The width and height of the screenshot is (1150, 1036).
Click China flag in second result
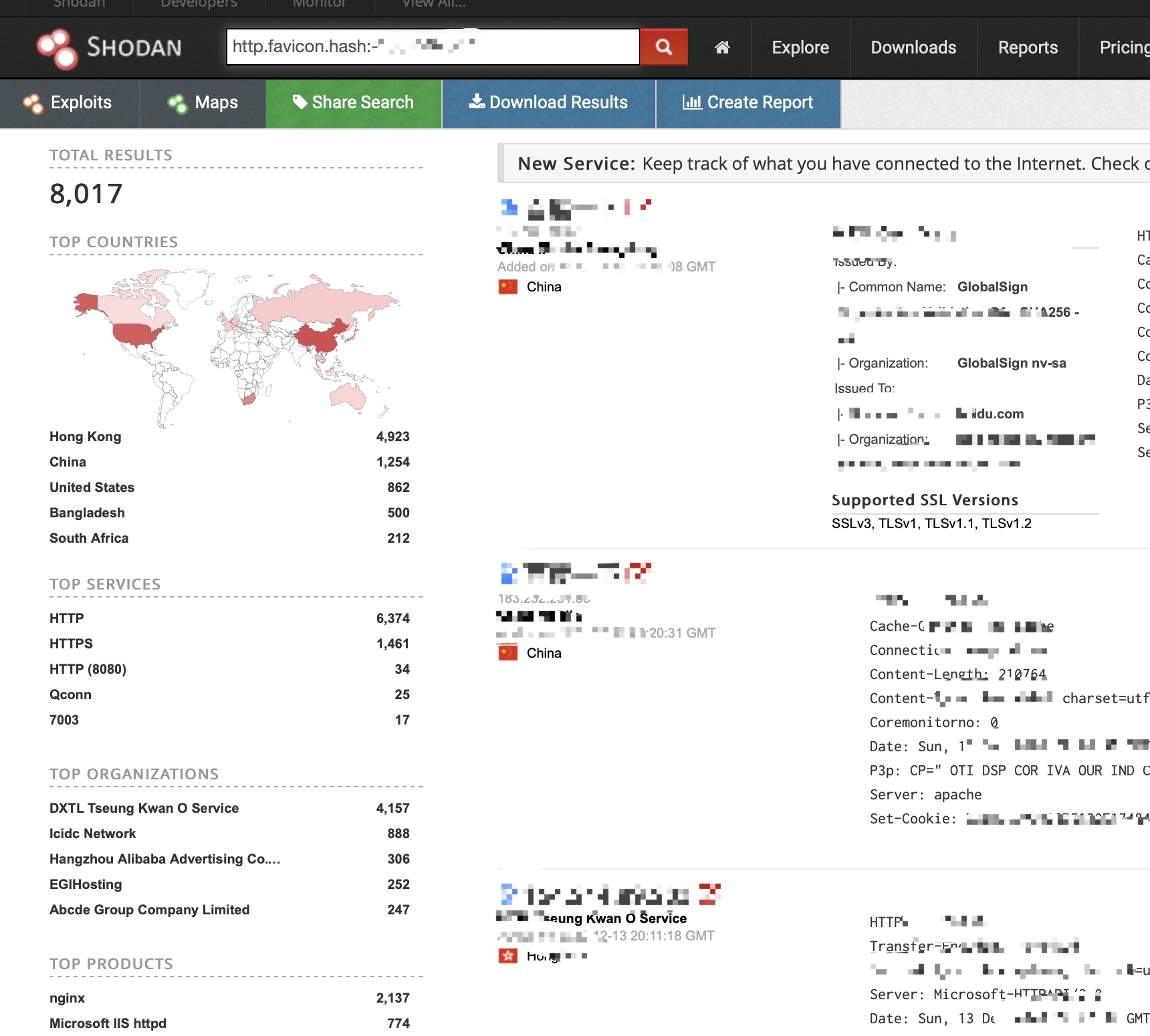[508, 652]
